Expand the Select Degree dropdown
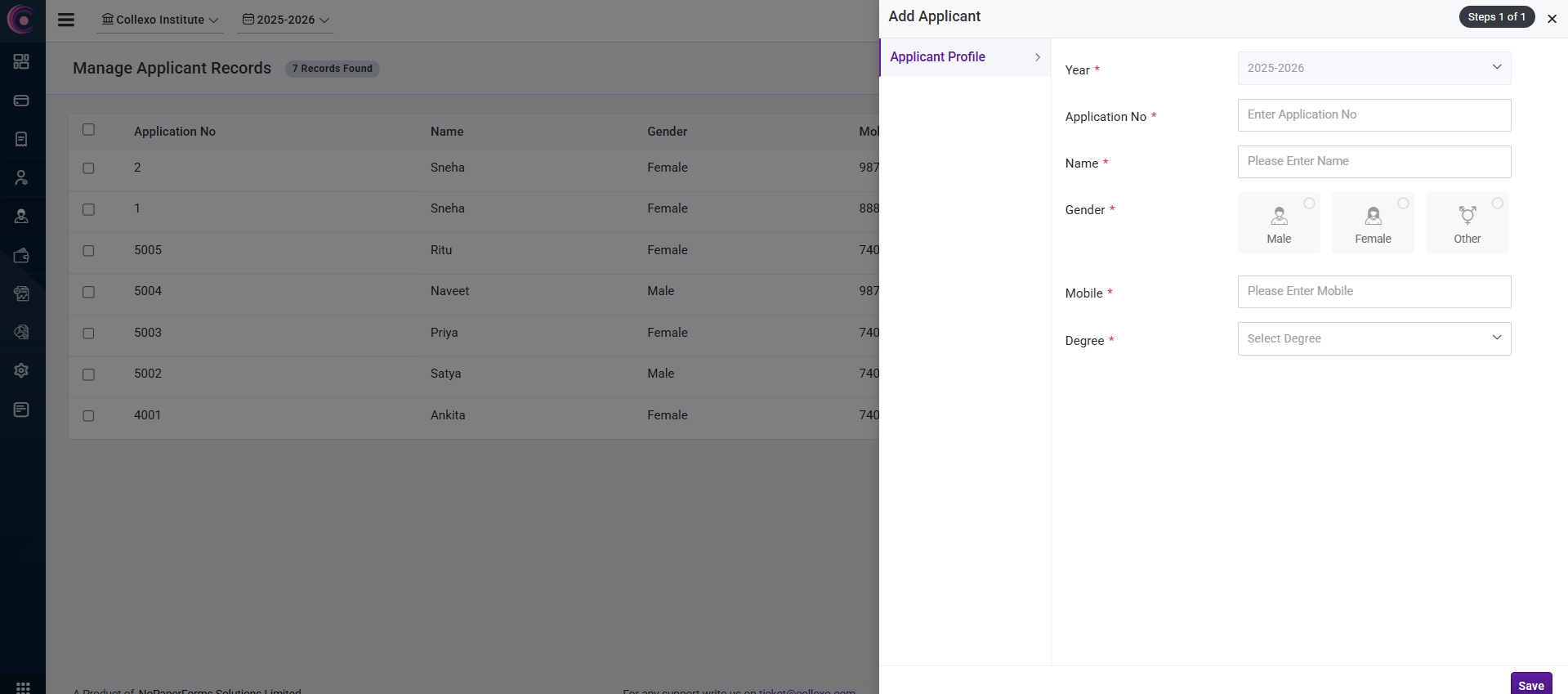The image size is (1568, 694). click(1374, 338)
